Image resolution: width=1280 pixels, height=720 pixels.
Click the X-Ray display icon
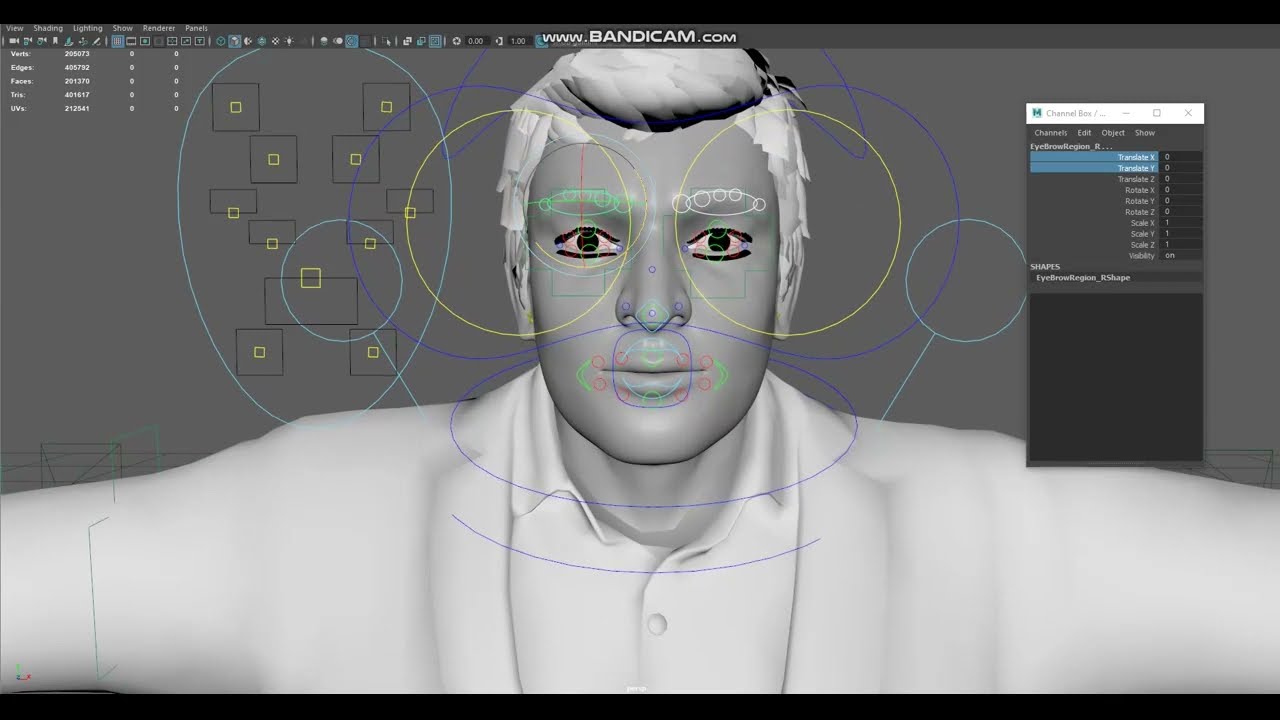(407, 41)
